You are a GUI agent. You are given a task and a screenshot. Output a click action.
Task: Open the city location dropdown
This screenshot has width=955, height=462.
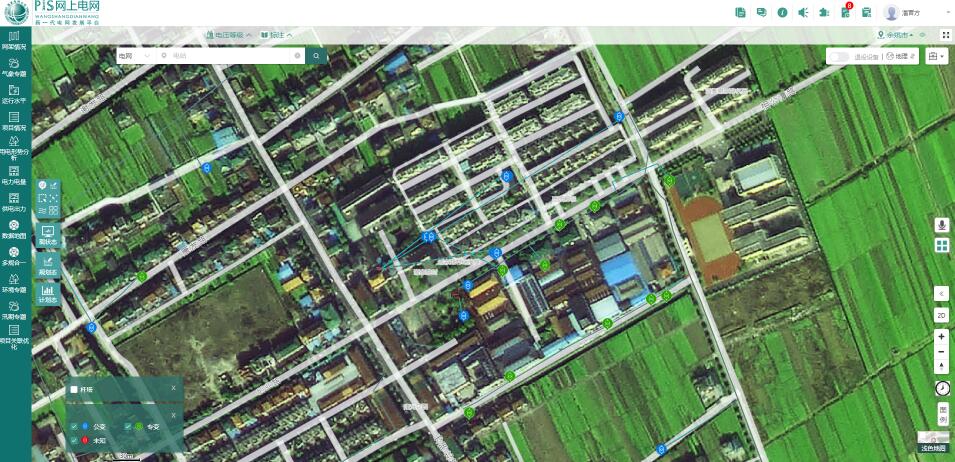pyautogui.click(x=896, y=35)
